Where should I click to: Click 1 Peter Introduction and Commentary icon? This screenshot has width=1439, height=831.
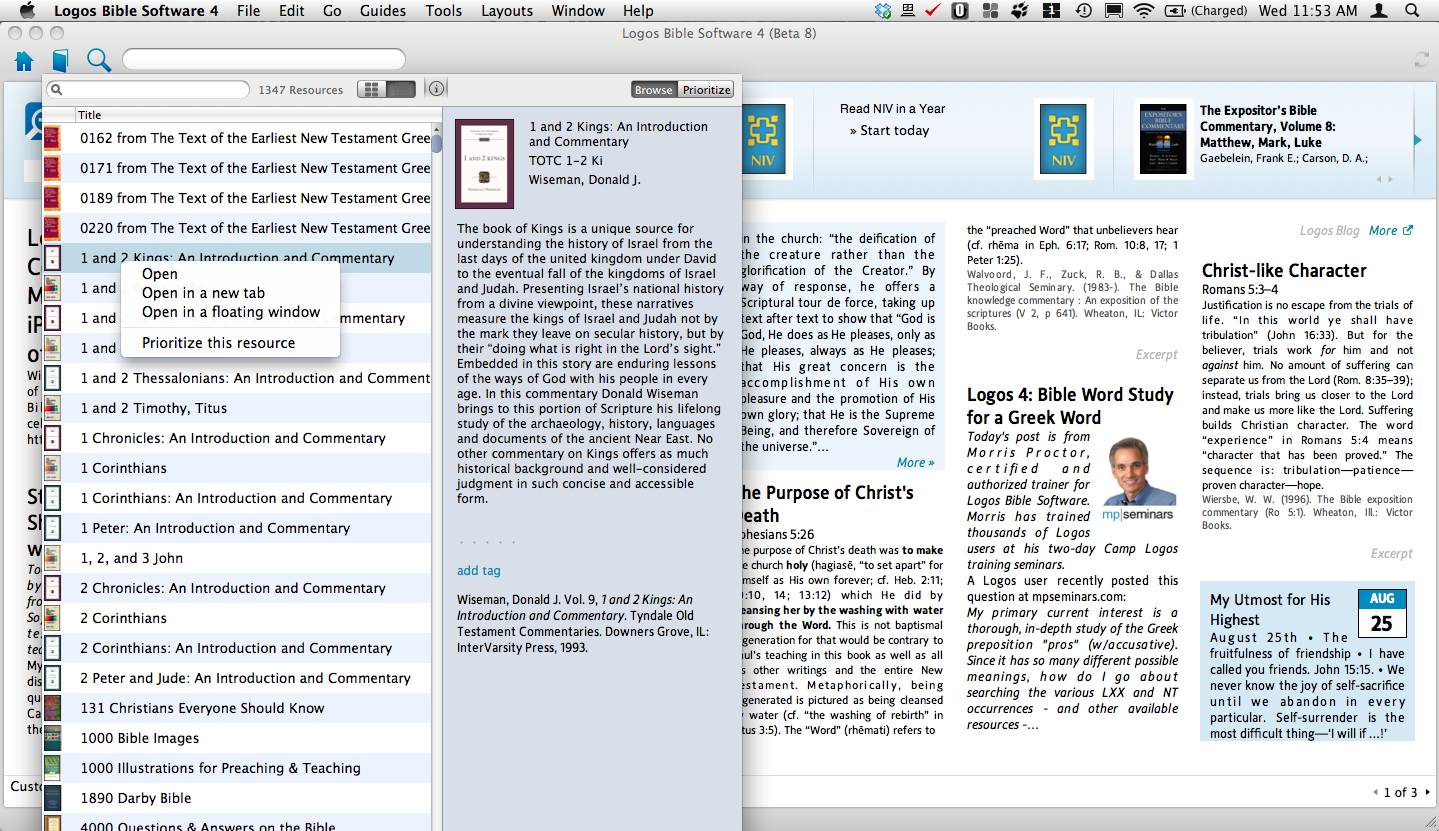click(51, 528)
